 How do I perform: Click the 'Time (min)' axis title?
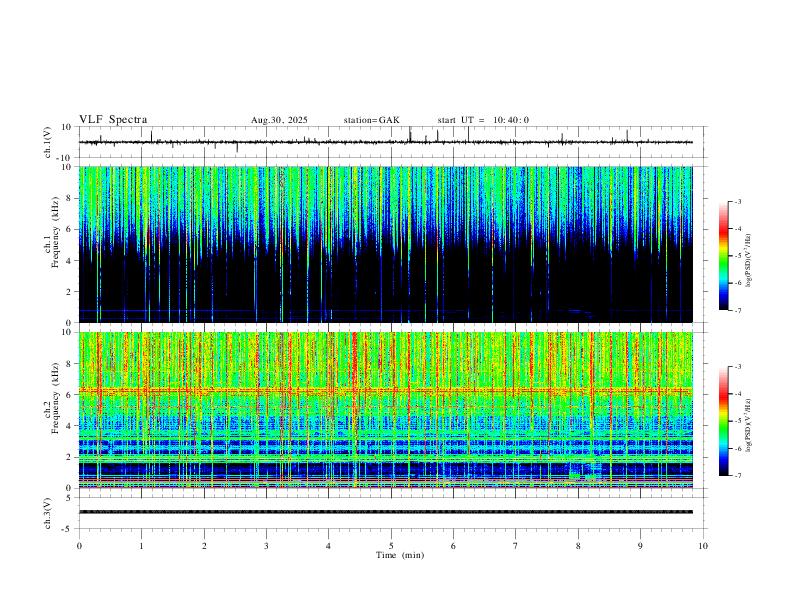(x=400, y=555)
